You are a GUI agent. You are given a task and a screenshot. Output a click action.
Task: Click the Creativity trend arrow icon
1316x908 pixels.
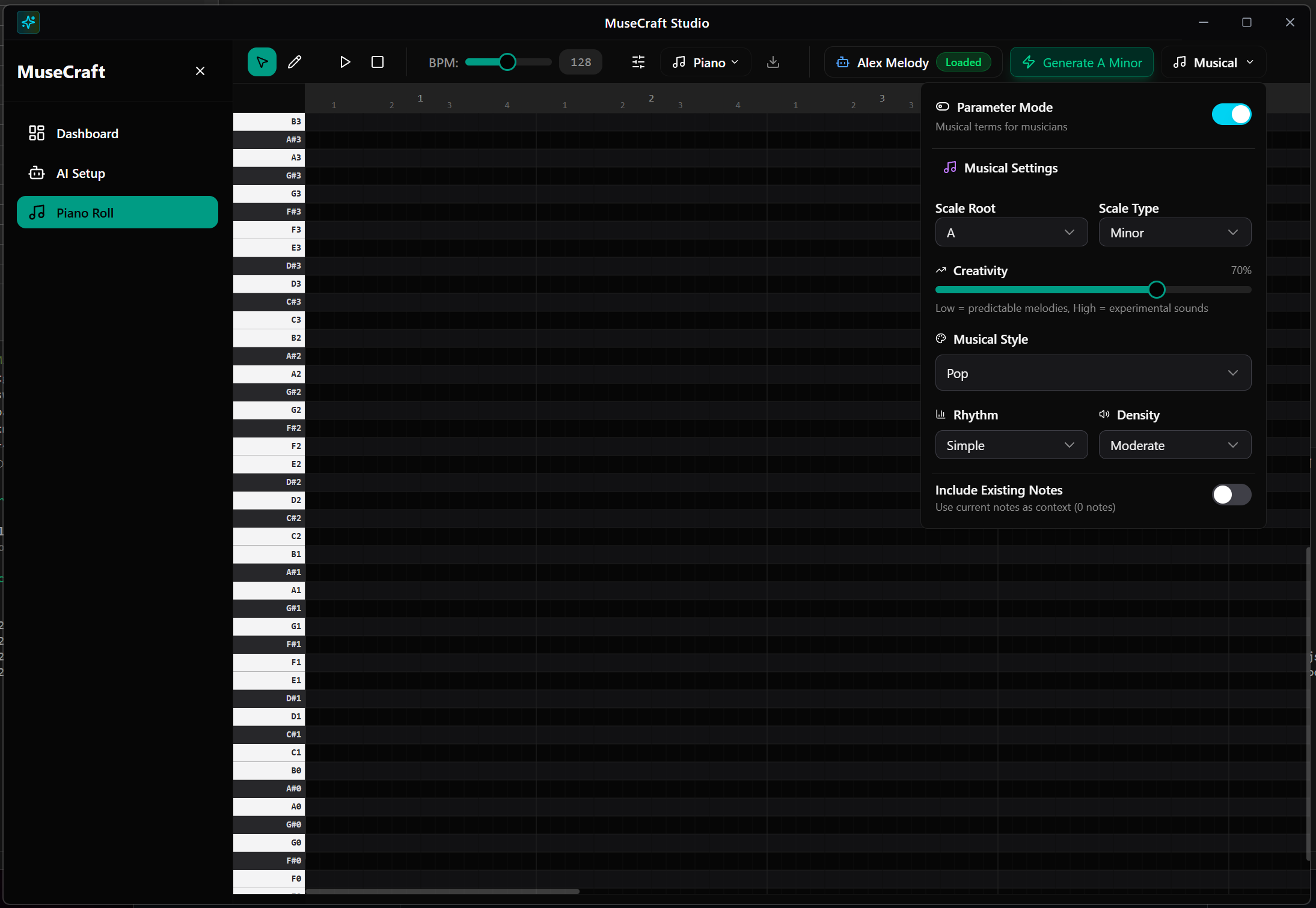[x=941, y=270]
